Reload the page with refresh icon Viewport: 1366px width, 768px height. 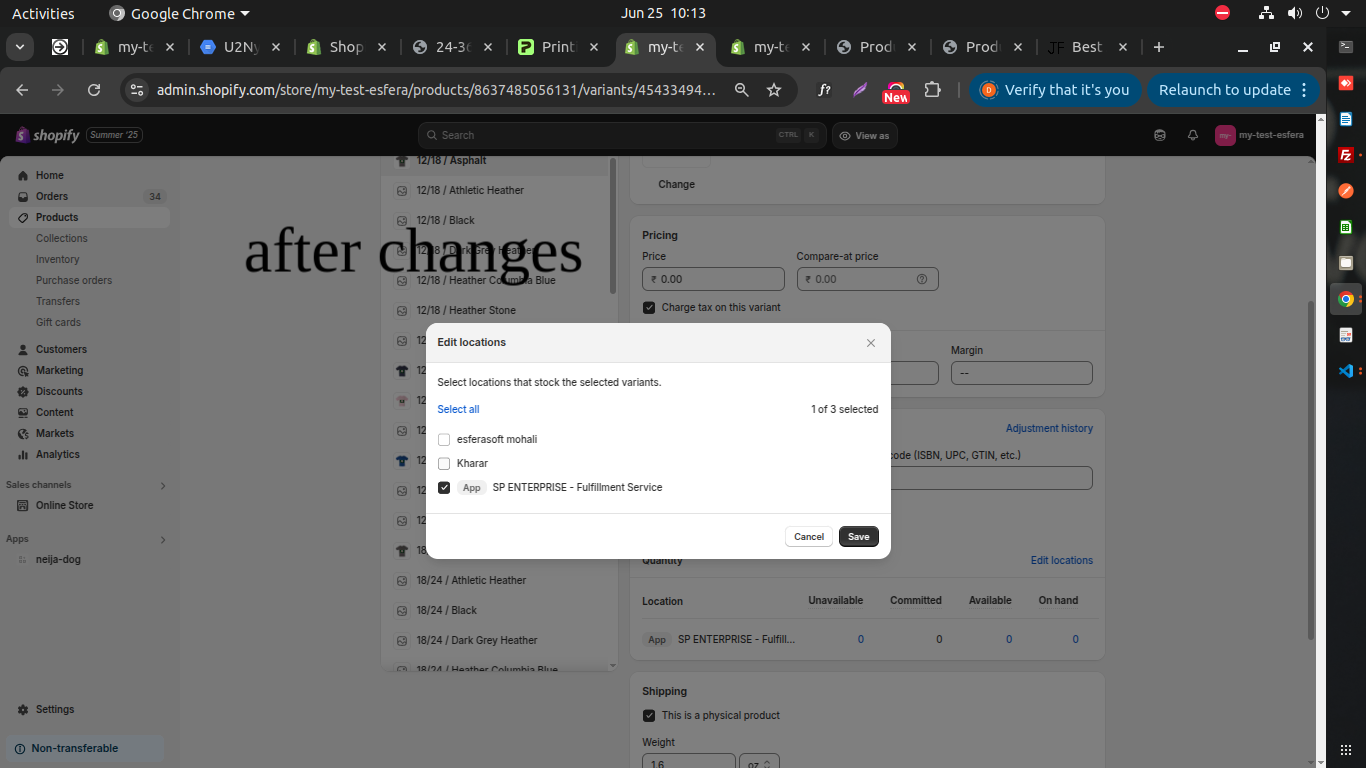[x=94, y=90]
